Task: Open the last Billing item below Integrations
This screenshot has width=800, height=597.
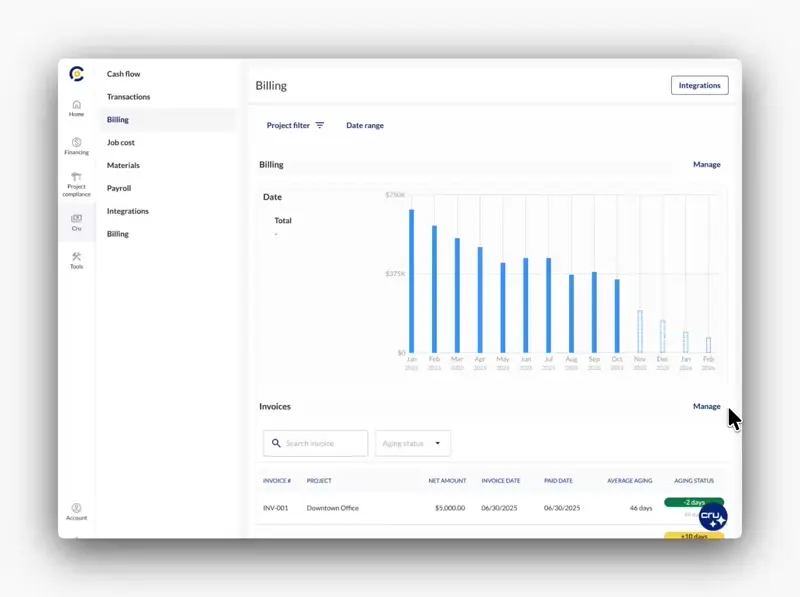Action: pyautogui.click(x=118, y=234)
